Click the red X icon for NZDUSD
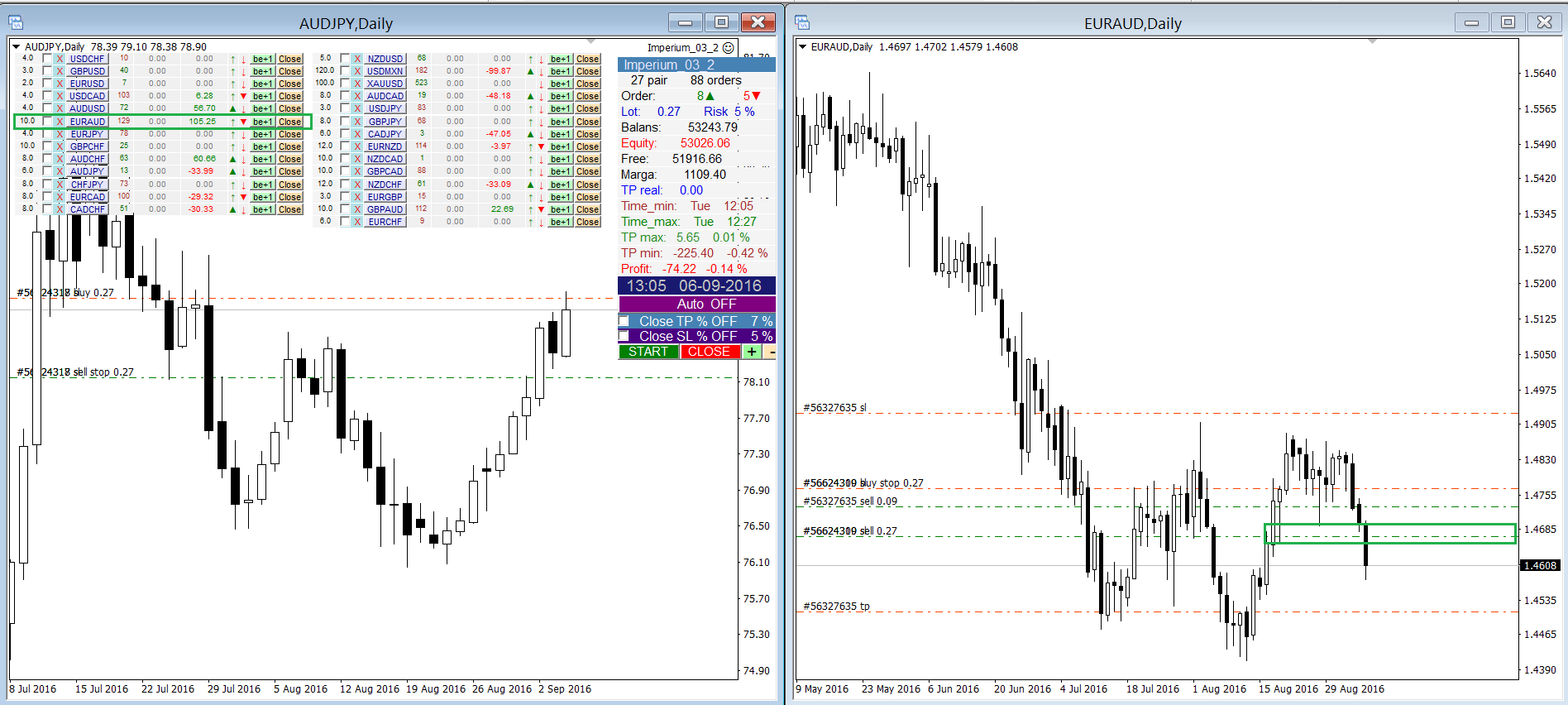 pos(357,59)
